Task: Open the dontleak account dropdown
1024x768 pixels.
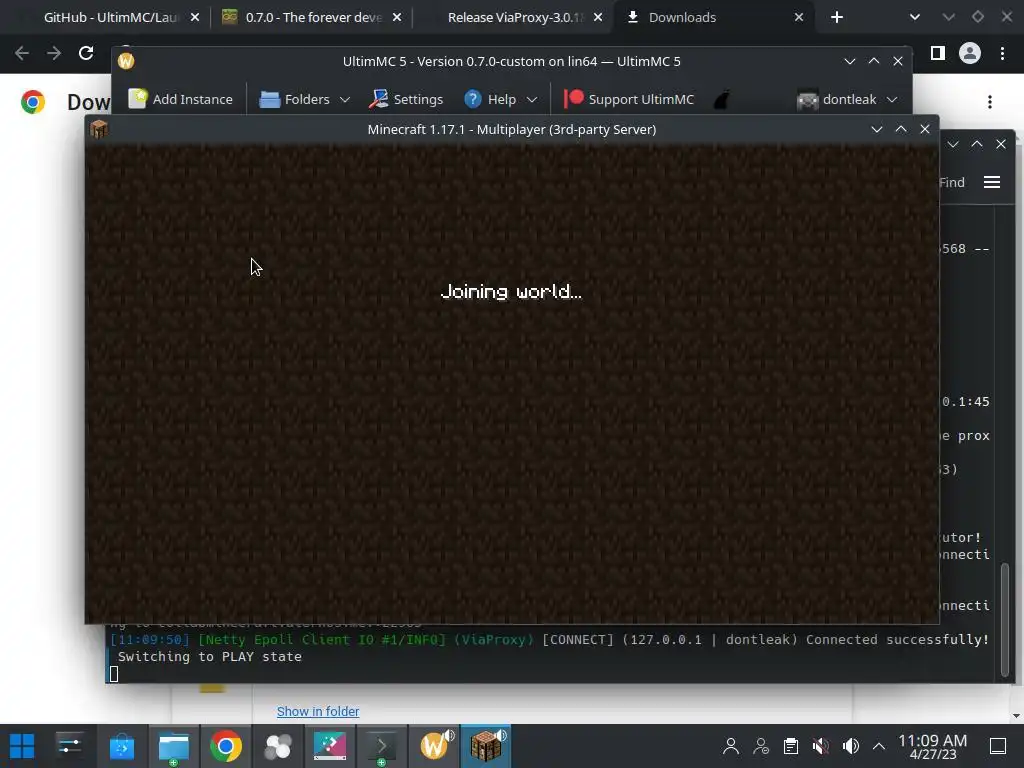Action: point(847,99)
